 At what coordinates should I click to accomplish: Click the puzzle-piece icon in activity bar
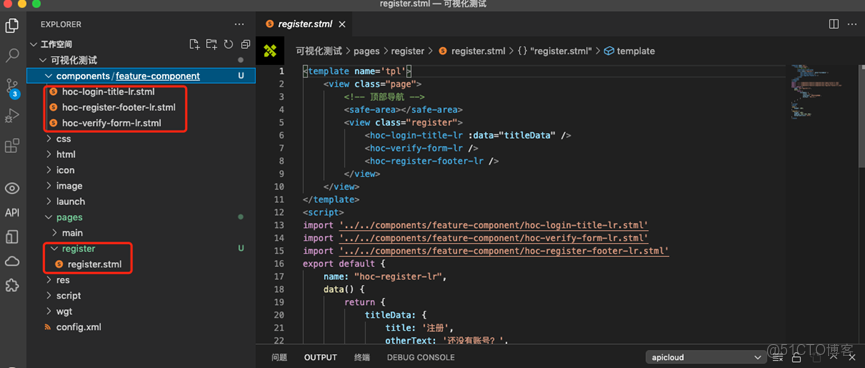tap(12, 285)
